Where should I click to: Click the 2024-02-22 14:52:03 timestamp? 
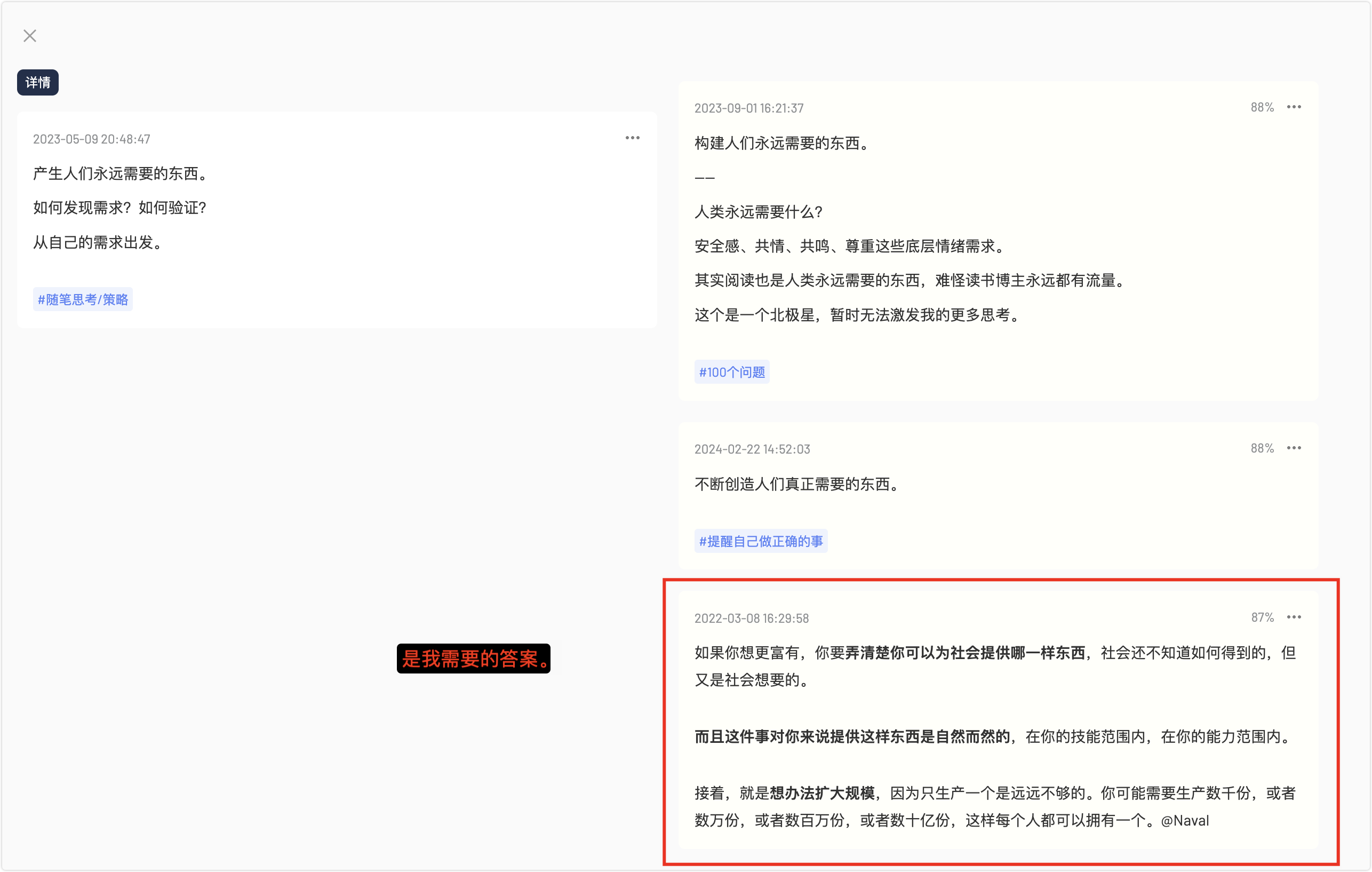coord(752,449)
